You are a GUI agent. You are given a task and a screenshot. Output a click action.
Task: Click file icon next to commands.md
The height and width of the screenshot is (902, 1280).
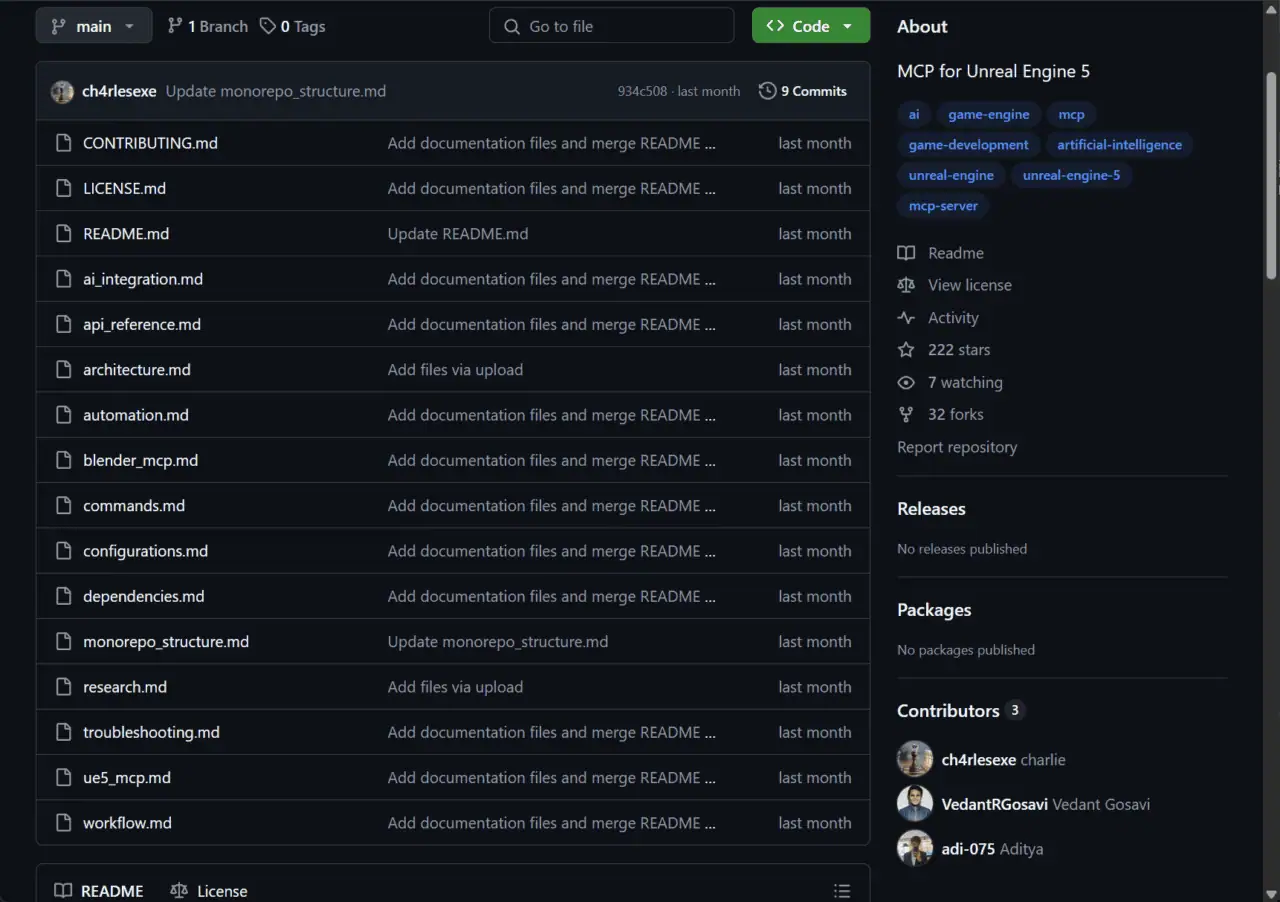tap(63, 506)
